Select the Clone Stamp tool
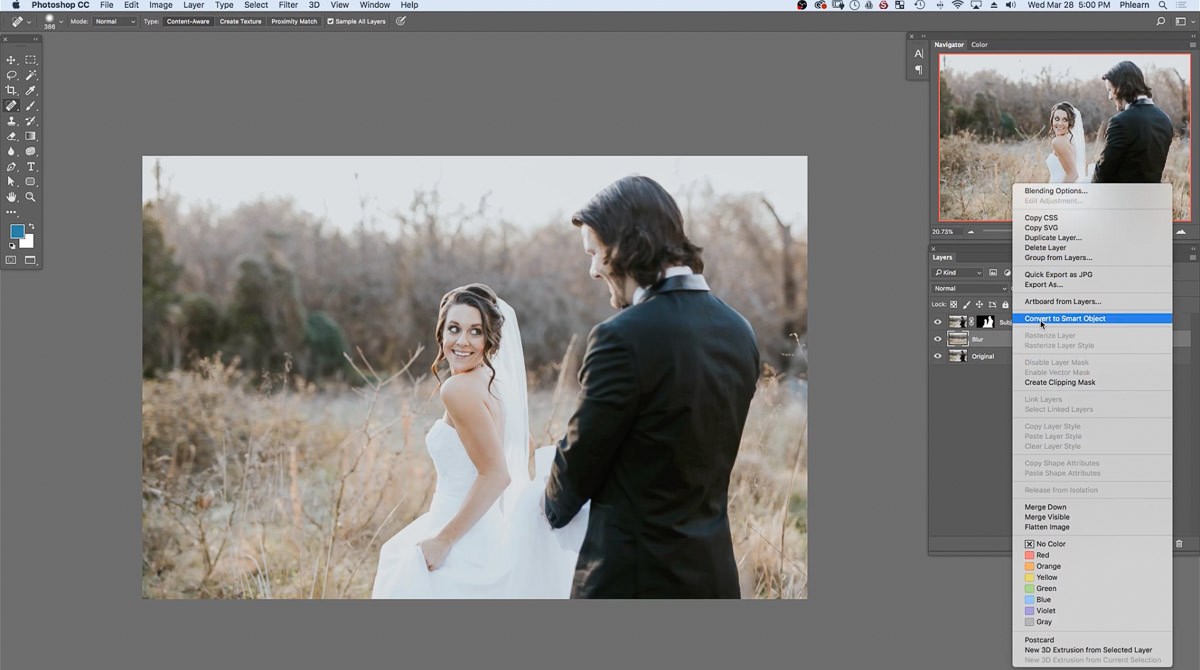This screenshot has height=670, width=1200. pos(12,121)
